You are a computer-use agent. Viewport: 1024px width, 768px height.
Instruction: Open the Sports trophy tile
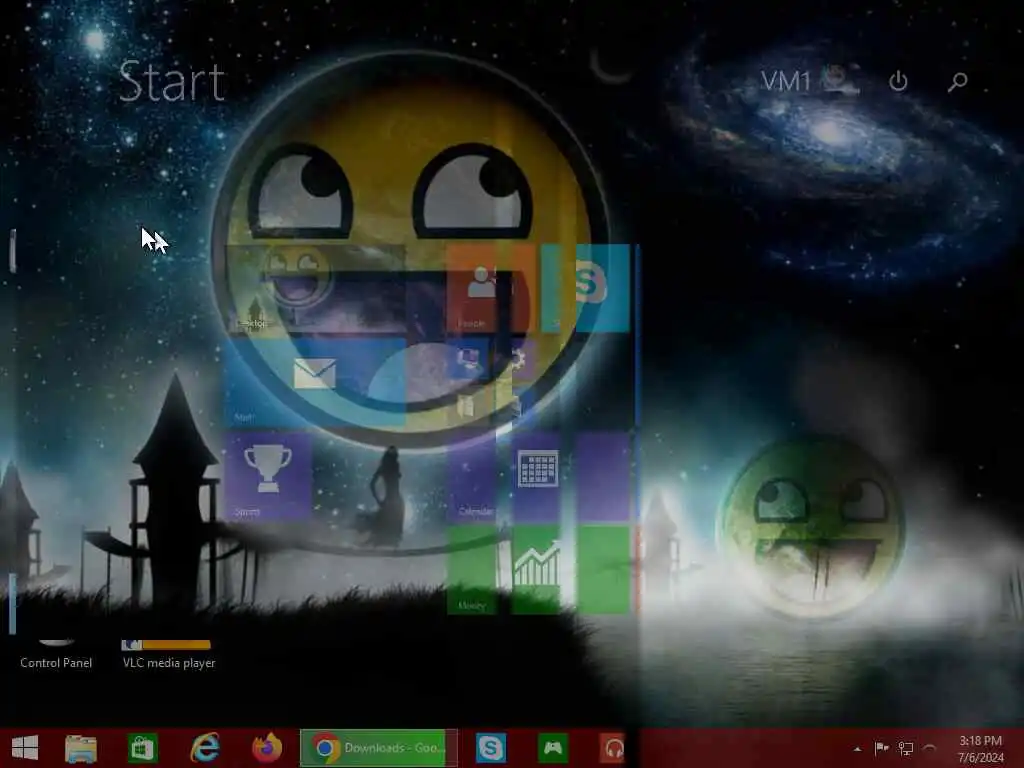pos(268,475)
